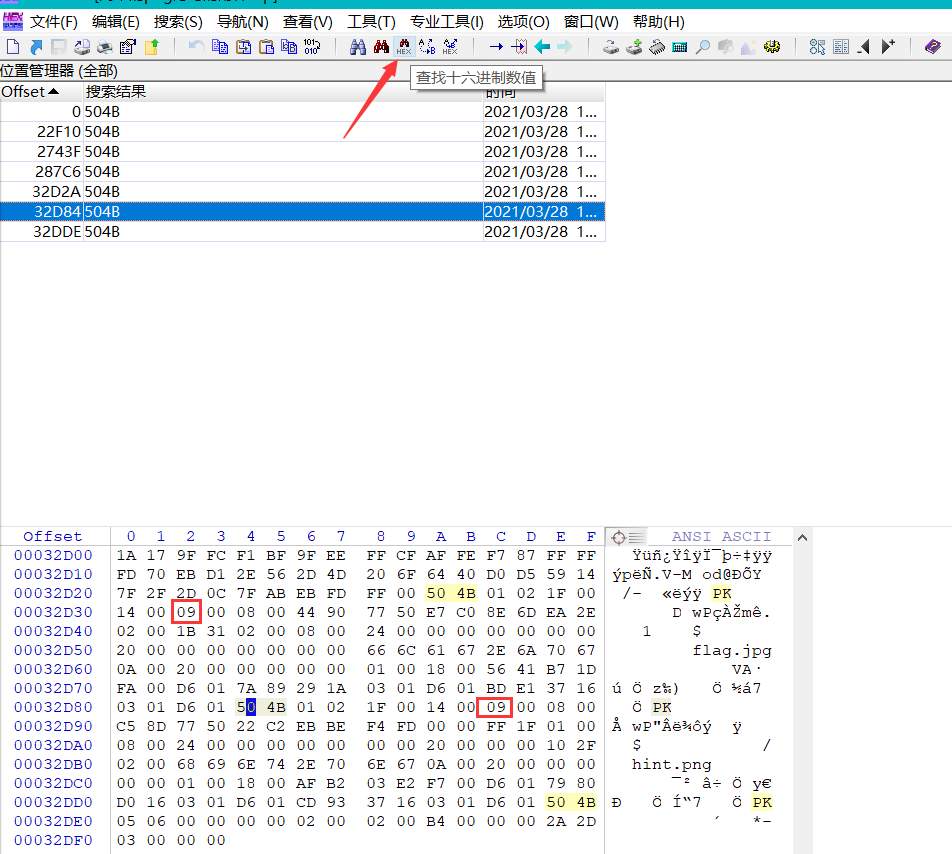This screenshot has width=952, height=854.
Task: Click the Calculator icon in toolbar
Action: point(680,47)
